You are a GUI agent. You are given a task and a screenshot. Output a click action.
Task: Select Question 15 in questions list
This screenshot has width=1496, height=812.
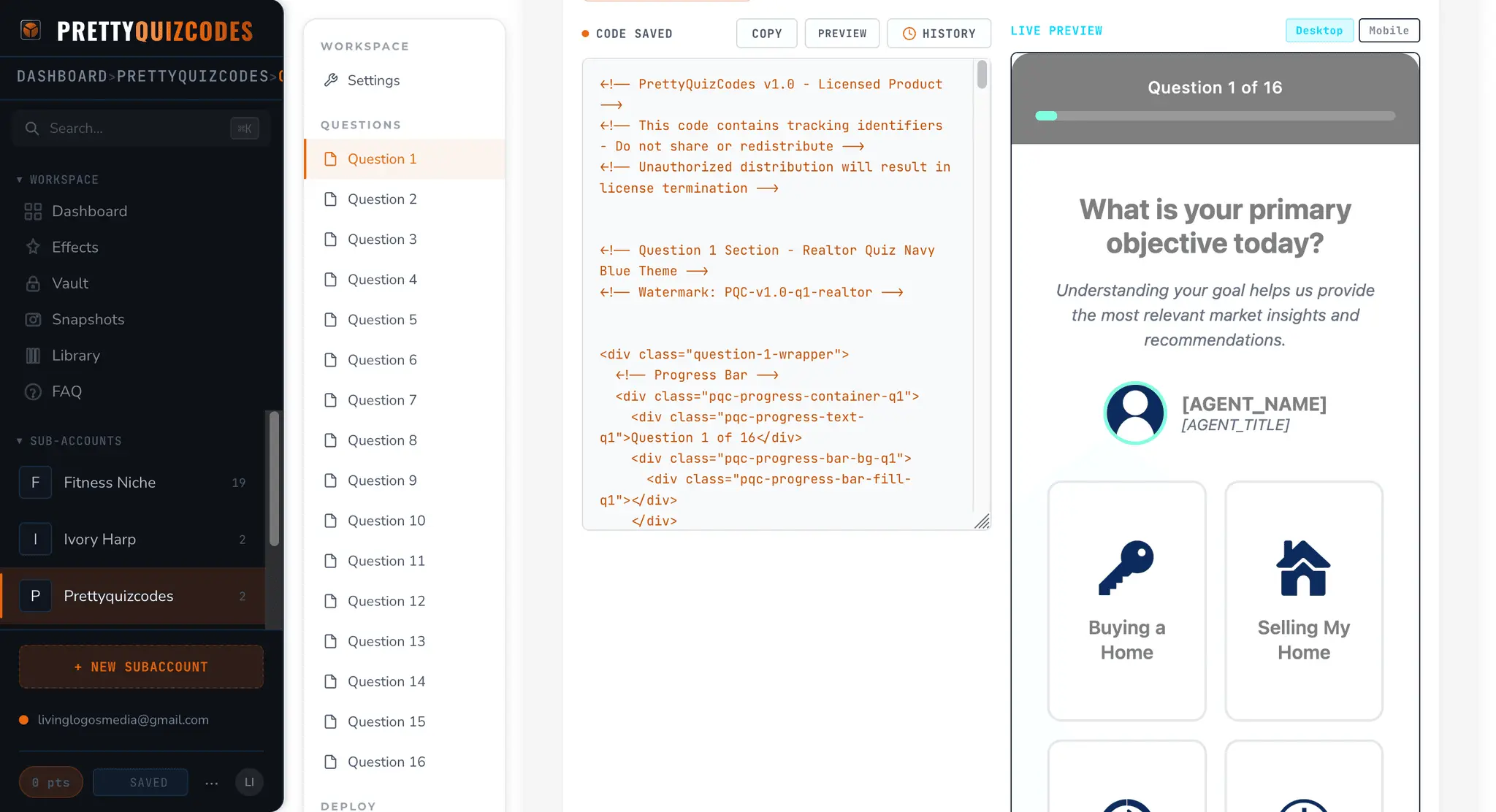click(x=405, y=721)
